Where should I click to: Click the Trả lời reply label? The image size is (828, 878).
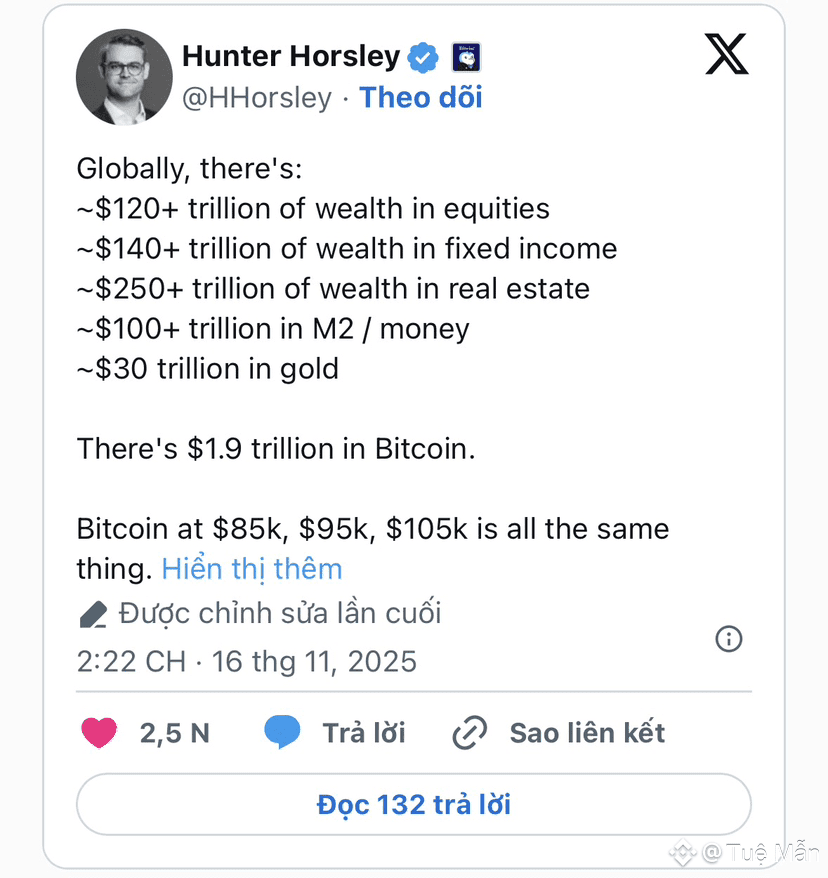364,733
